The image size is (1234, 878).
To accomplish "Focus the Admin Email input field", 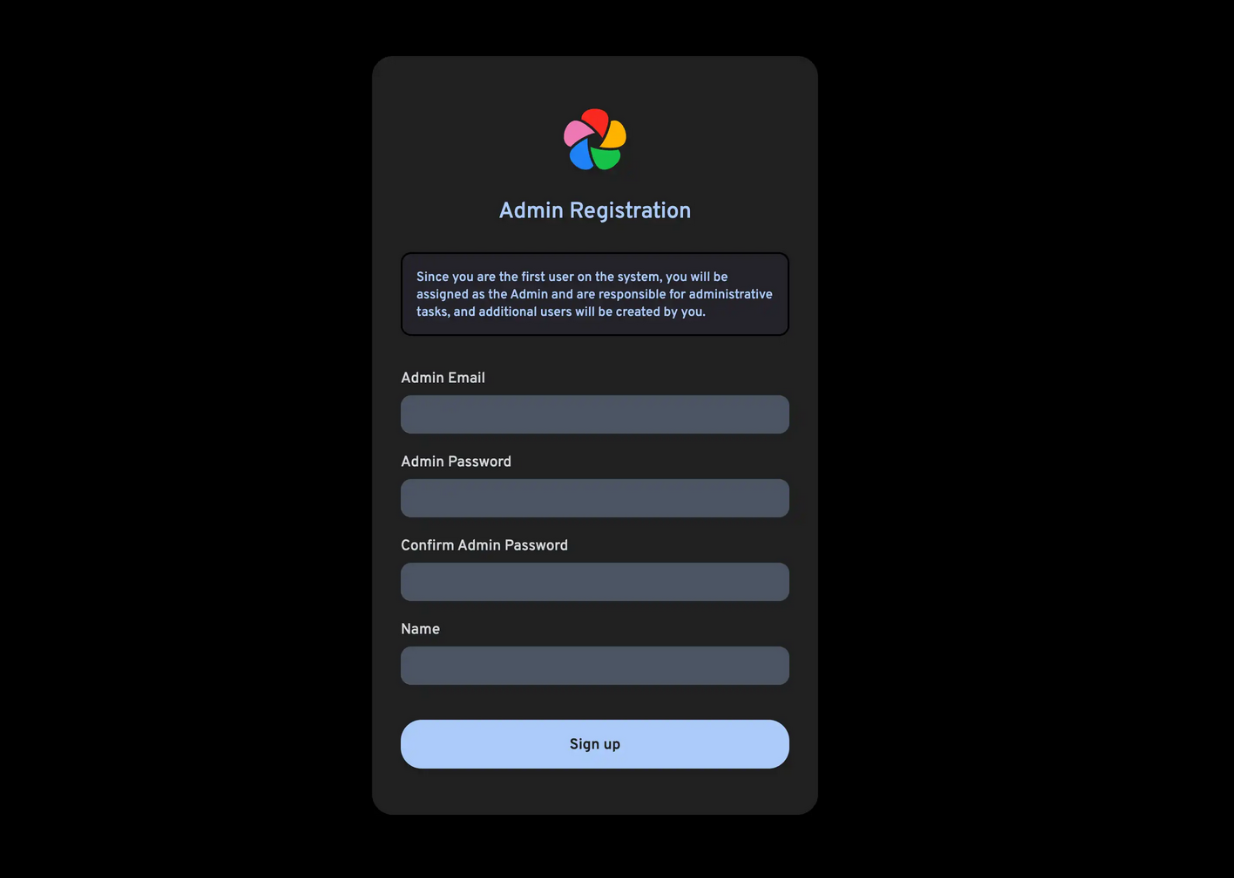I will coord(595,414).
